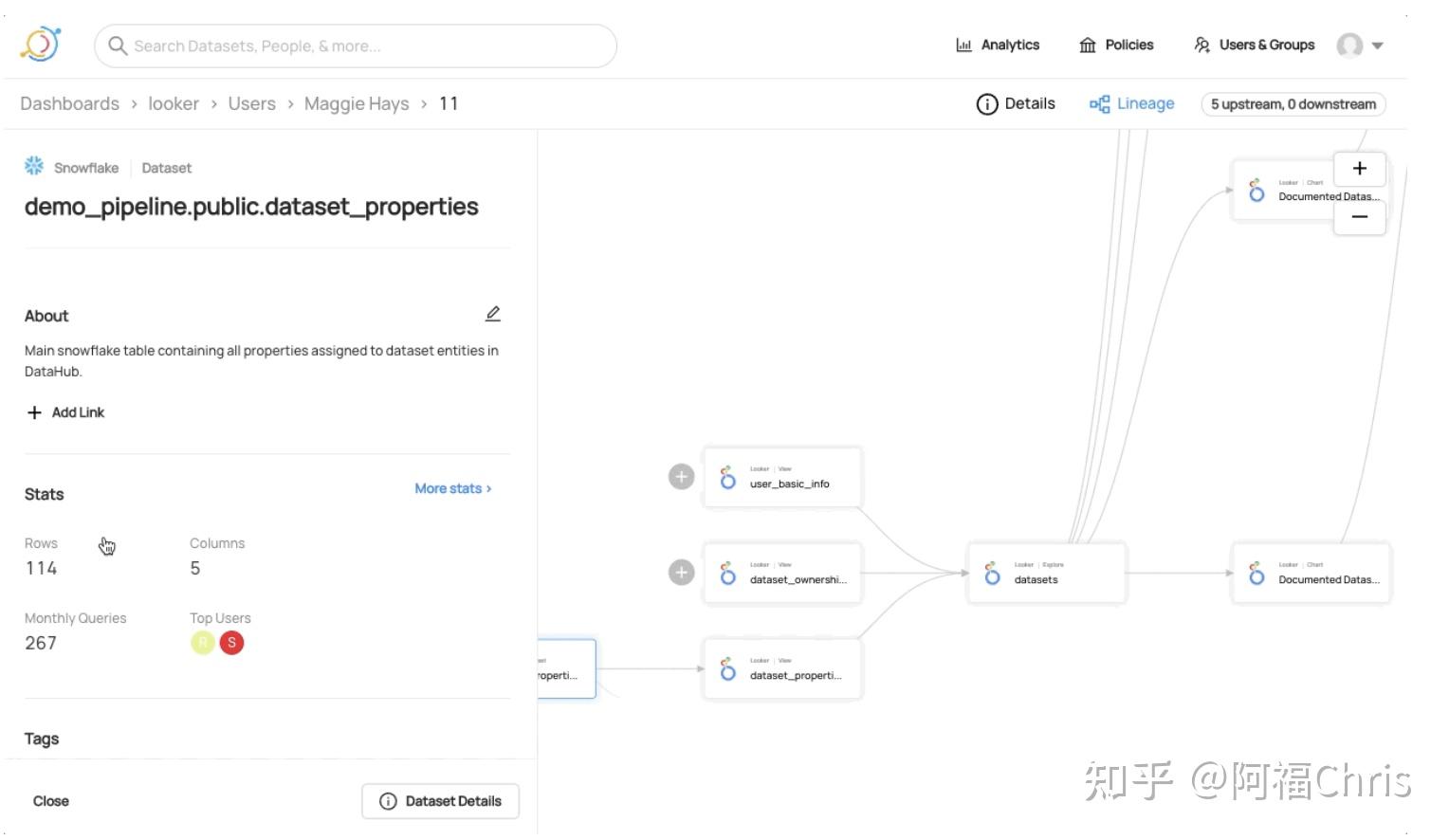Viewport: 1449px width, 840px height.
Task: Click the Policies bank icon
Action: click(x=1089, y=45)
